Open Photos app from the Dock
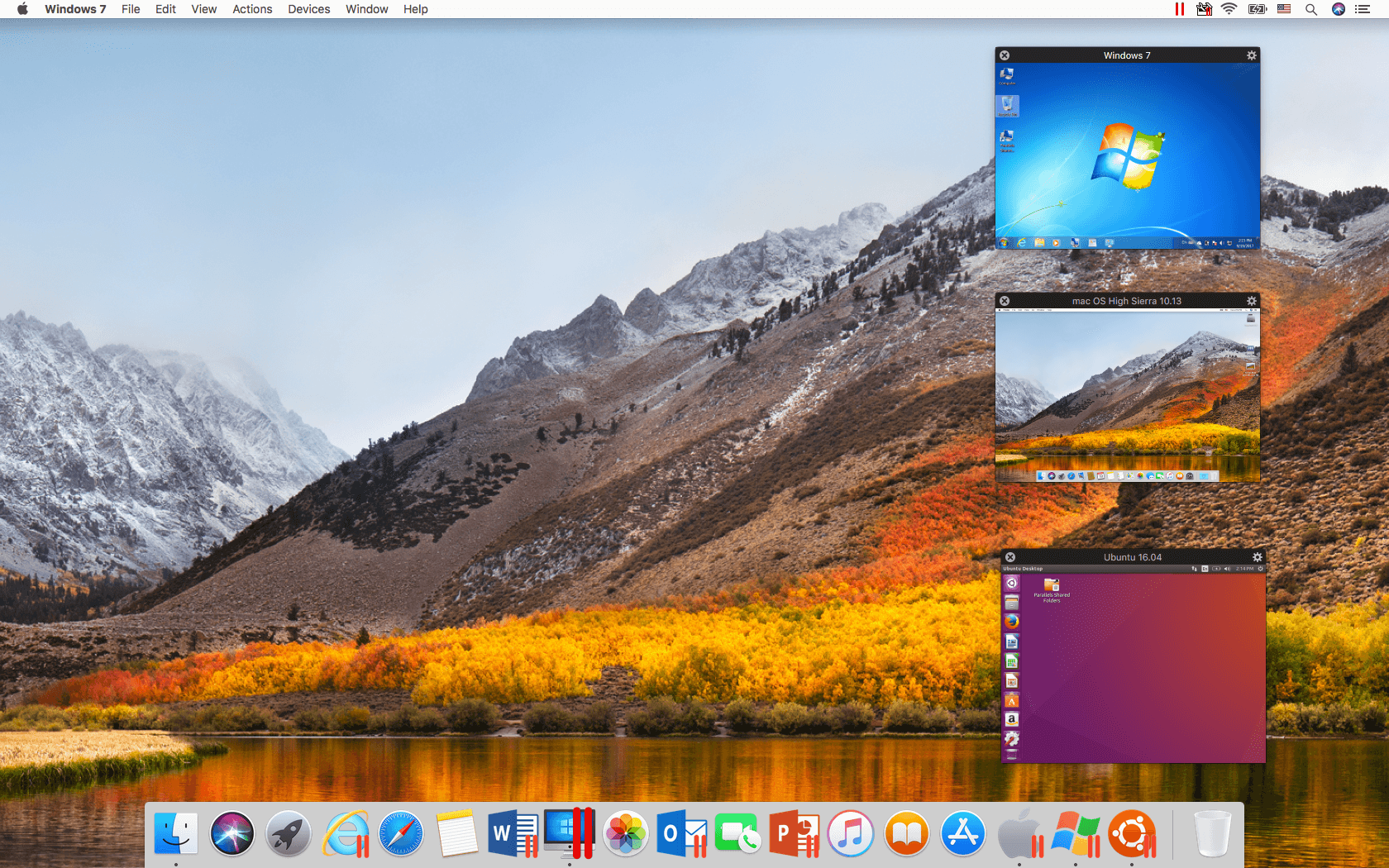 pos(626,833)
